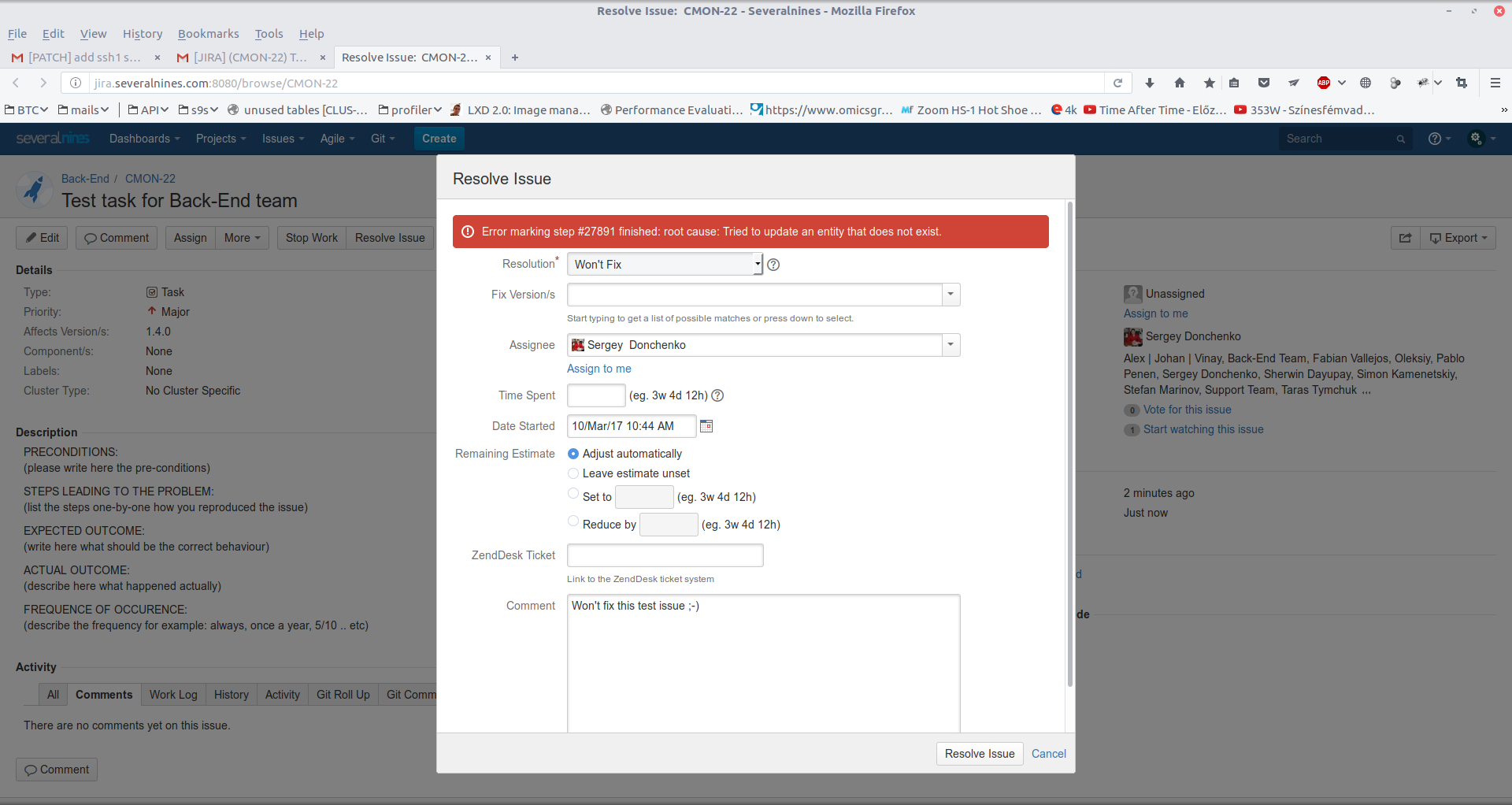Reload the page with the refresh icon
This screenshot has width=1512, height=805.
click(x=1117, y=83)
